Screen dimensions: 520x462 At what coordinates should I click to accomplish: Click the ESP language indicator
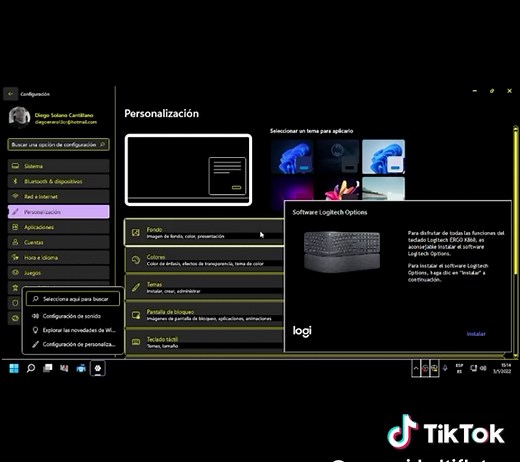pos(459,368)
